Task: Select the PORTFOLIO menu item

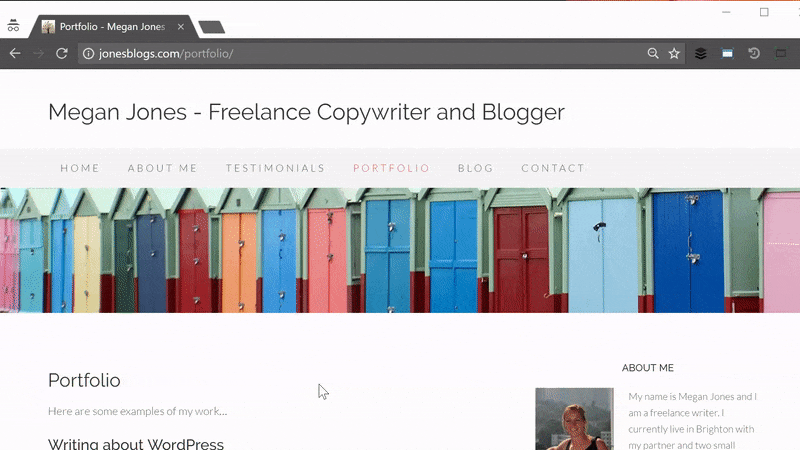Action: 391,168
